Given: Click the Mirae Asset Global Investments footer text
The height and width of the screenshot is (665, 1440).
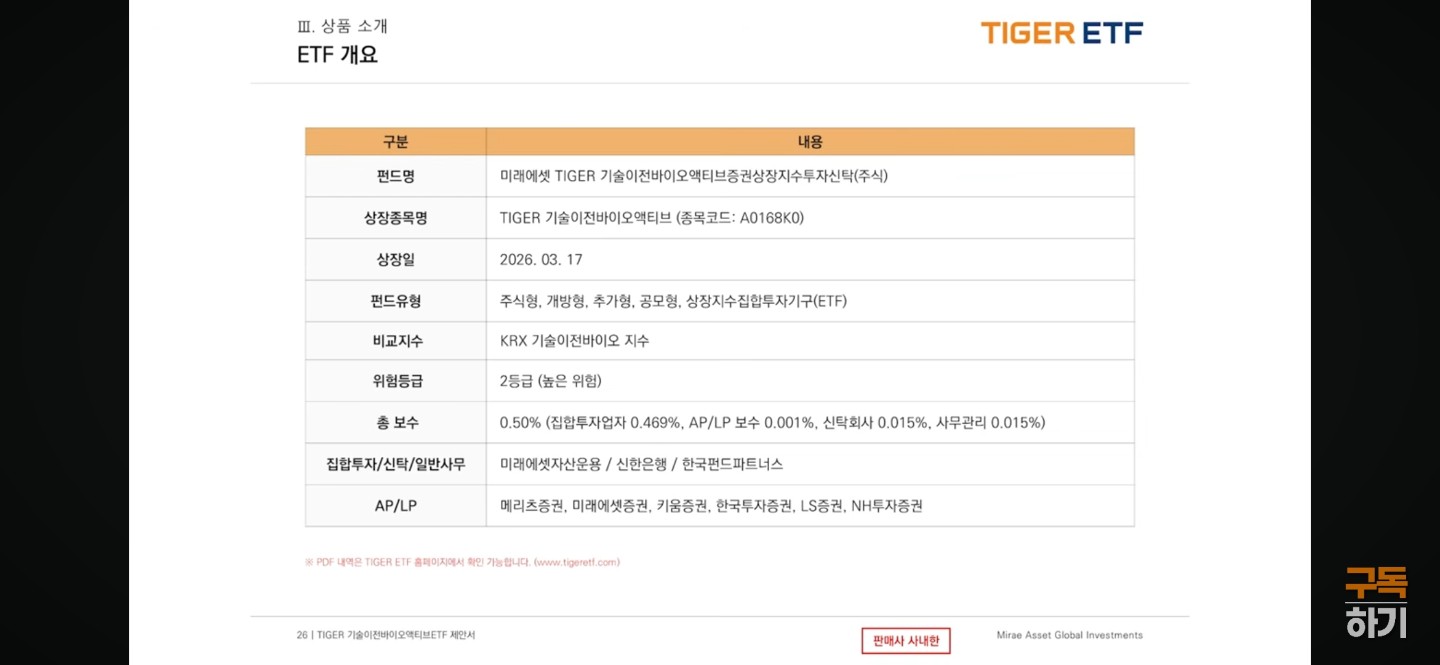Looking at the screenshot, I should coord(1069,635).
